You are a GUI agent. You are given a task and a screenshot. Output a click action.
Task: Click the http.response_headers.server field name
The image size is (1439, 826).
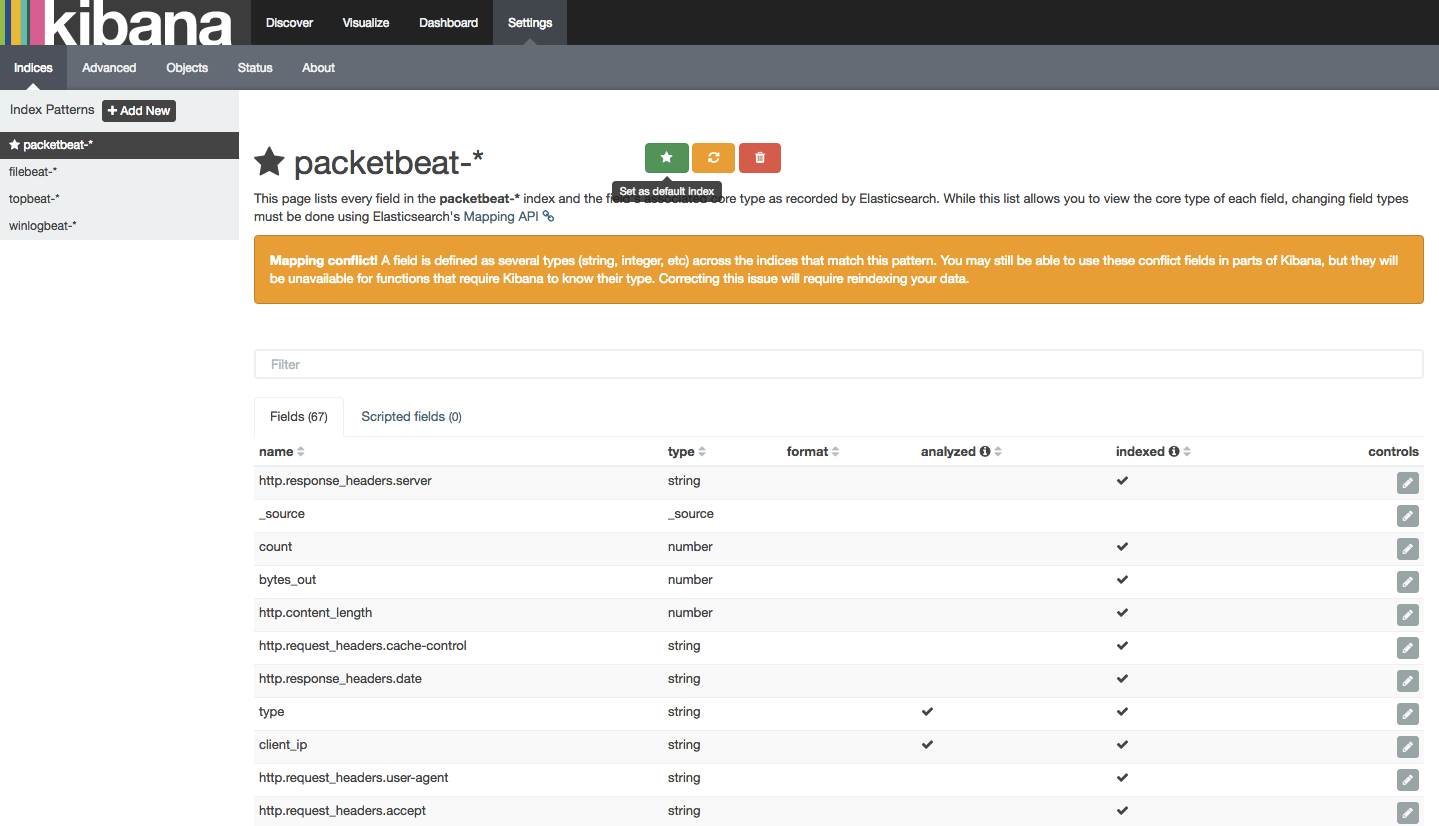345,481
